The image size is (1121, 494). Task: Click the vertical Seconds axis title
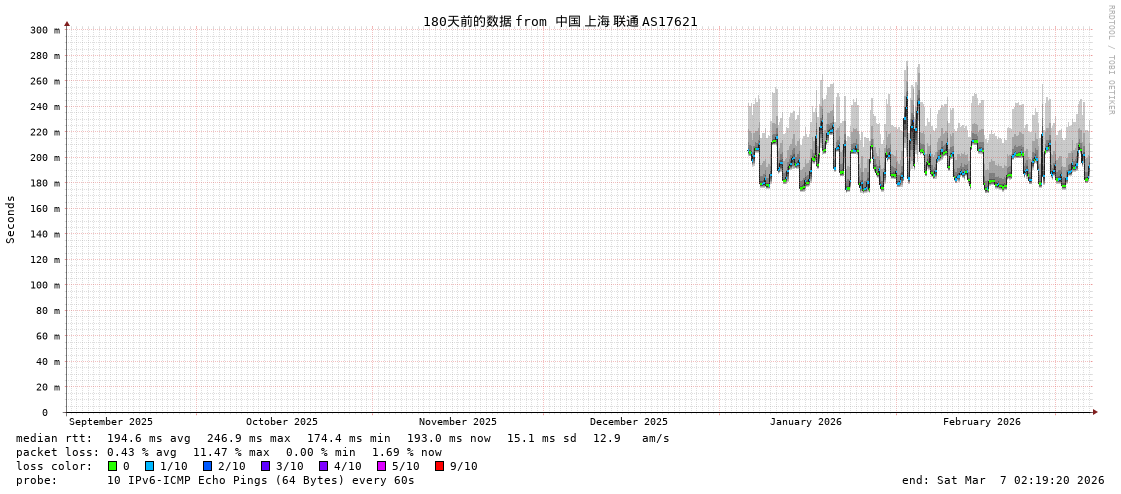(x=11, y=219)
